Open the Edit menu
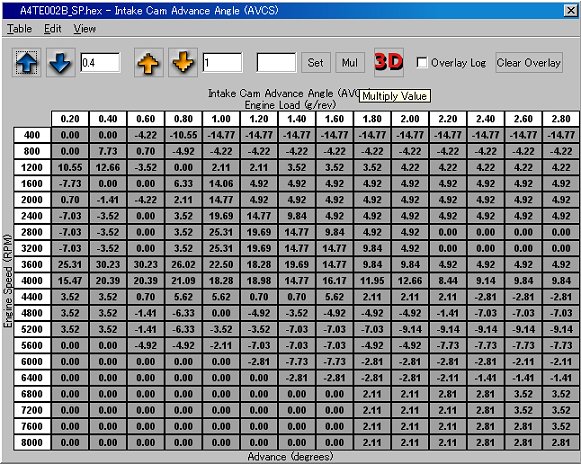 [53, 29]
